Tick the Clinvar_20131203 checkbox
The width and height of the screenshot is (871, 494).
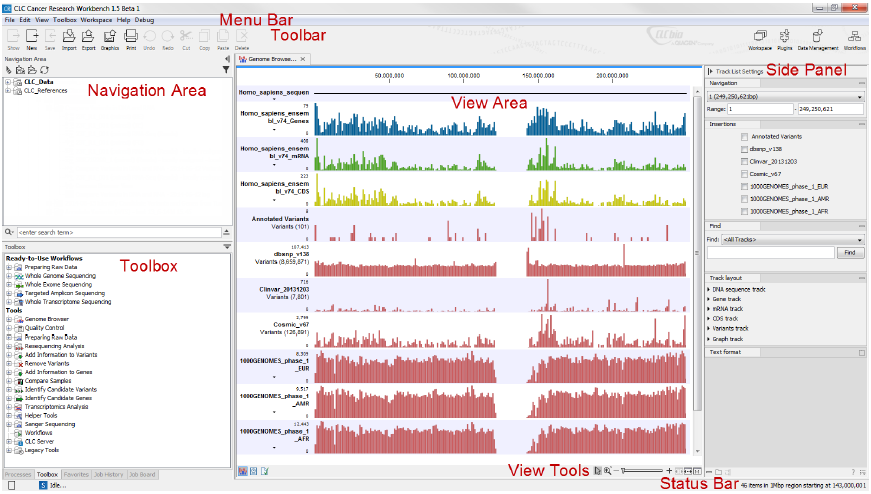(744, 162)
